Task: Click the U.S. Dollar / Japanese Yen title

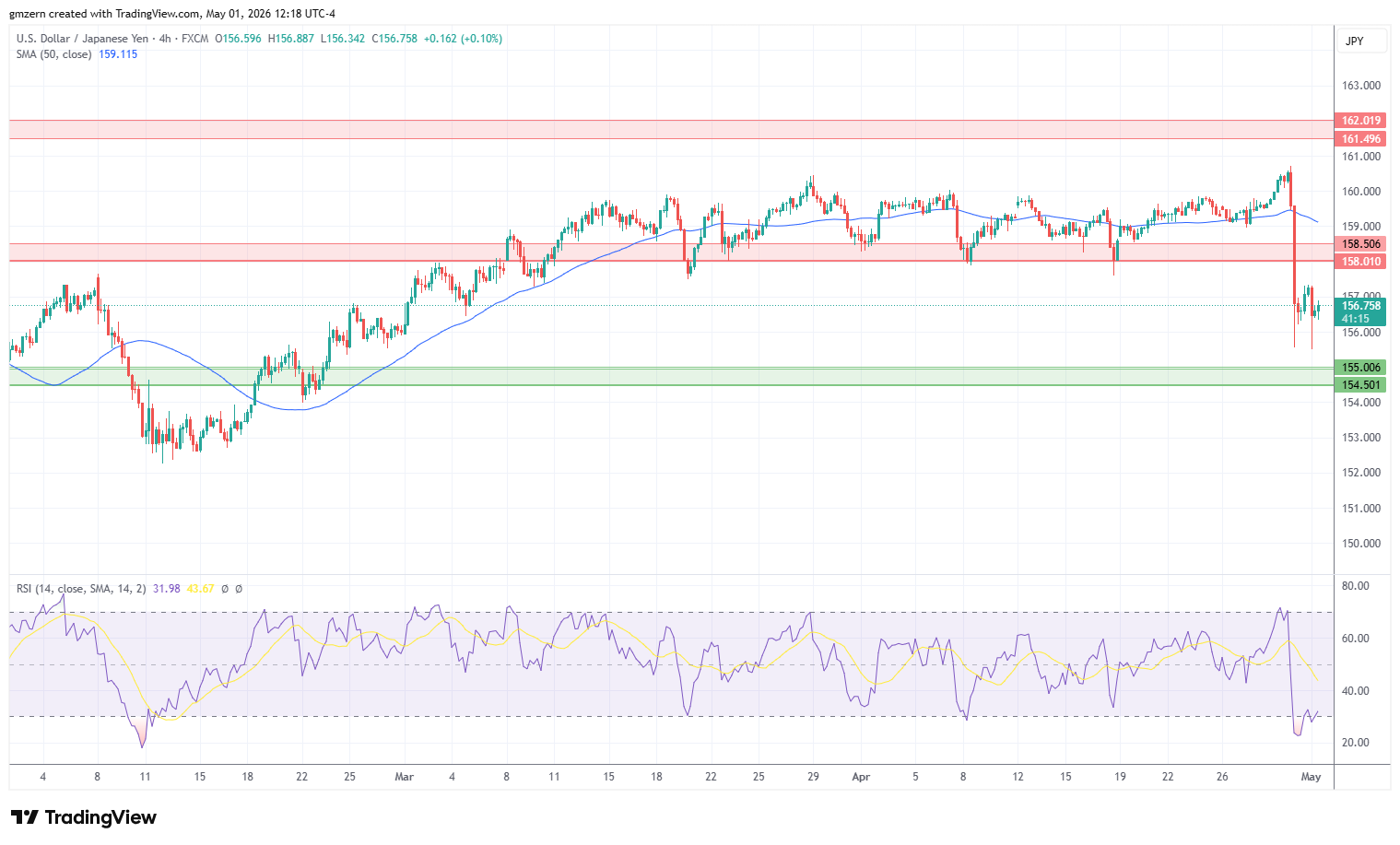Action: point(82,39)
